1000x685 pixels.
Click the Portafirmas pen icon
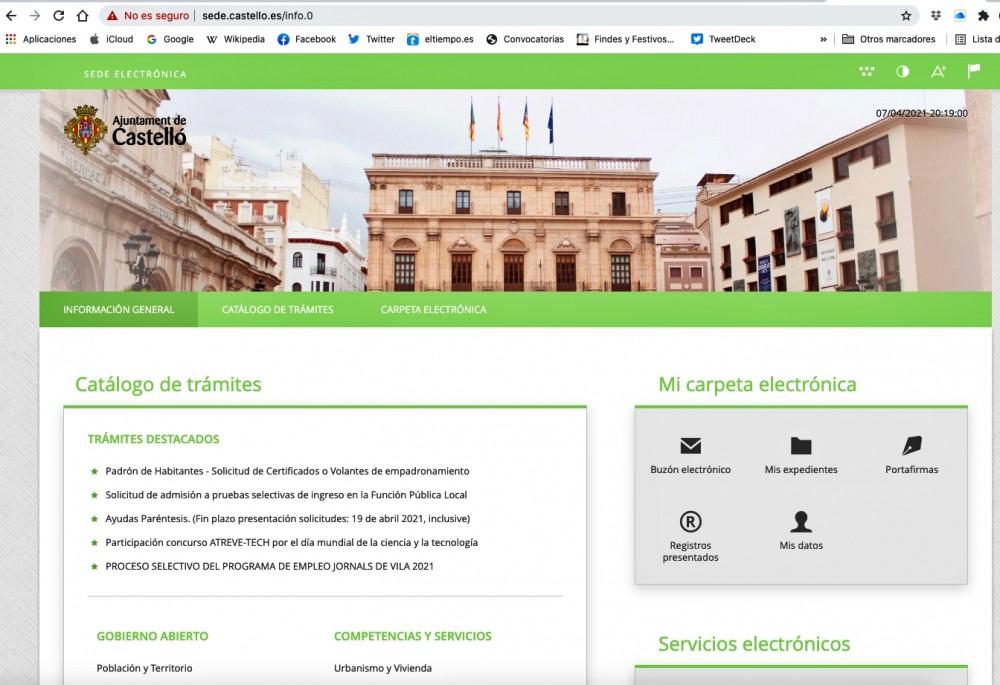tap(911, 446)
